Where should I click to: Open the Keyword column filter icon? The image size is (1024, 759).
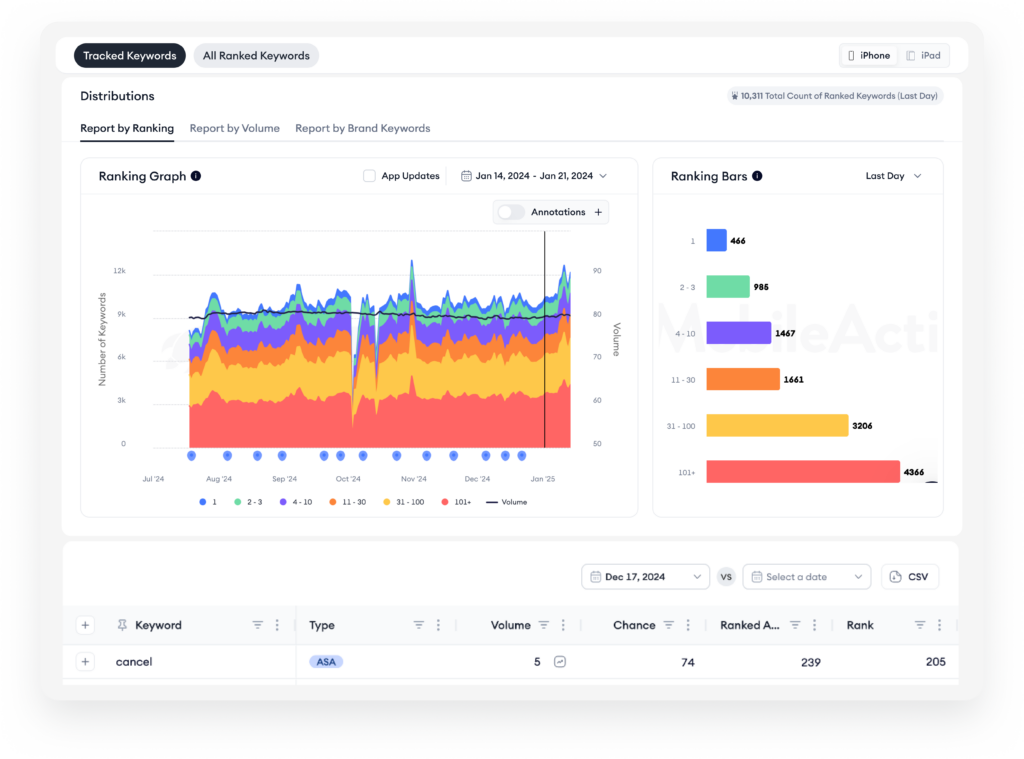(258, 625)
